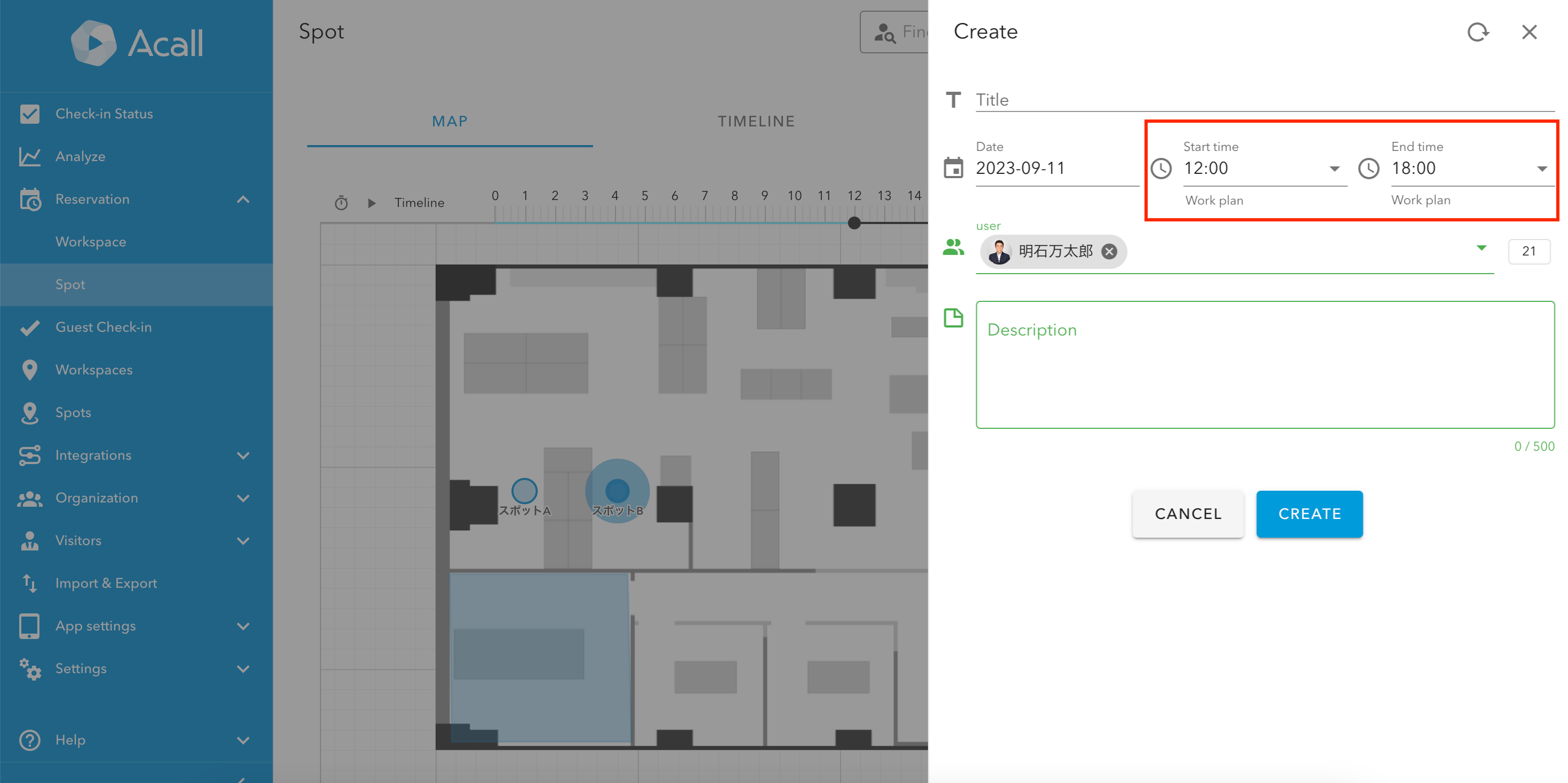
Task: Click the Help question mark icon
Action: click(29, 740)
